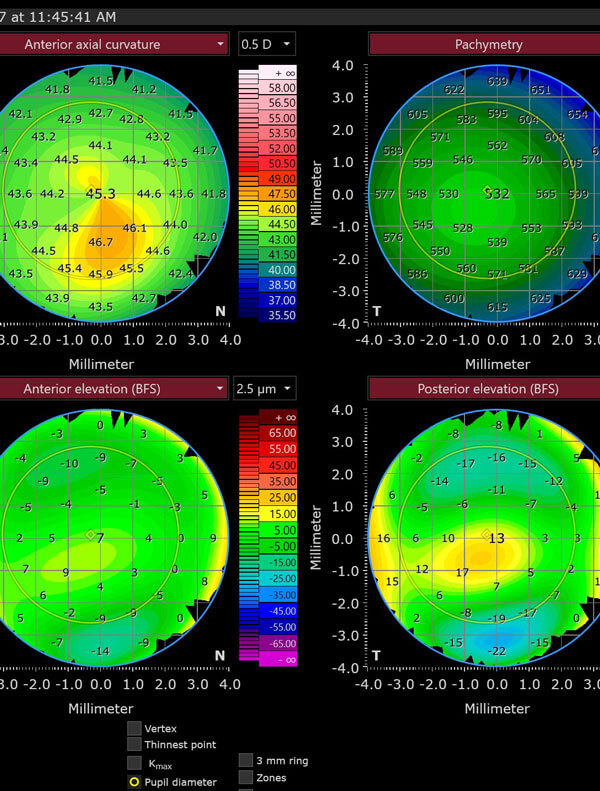Toggle the Thinnest point checkbox
This screenshot has height=791, width=600.
click(x=134, y=744)
